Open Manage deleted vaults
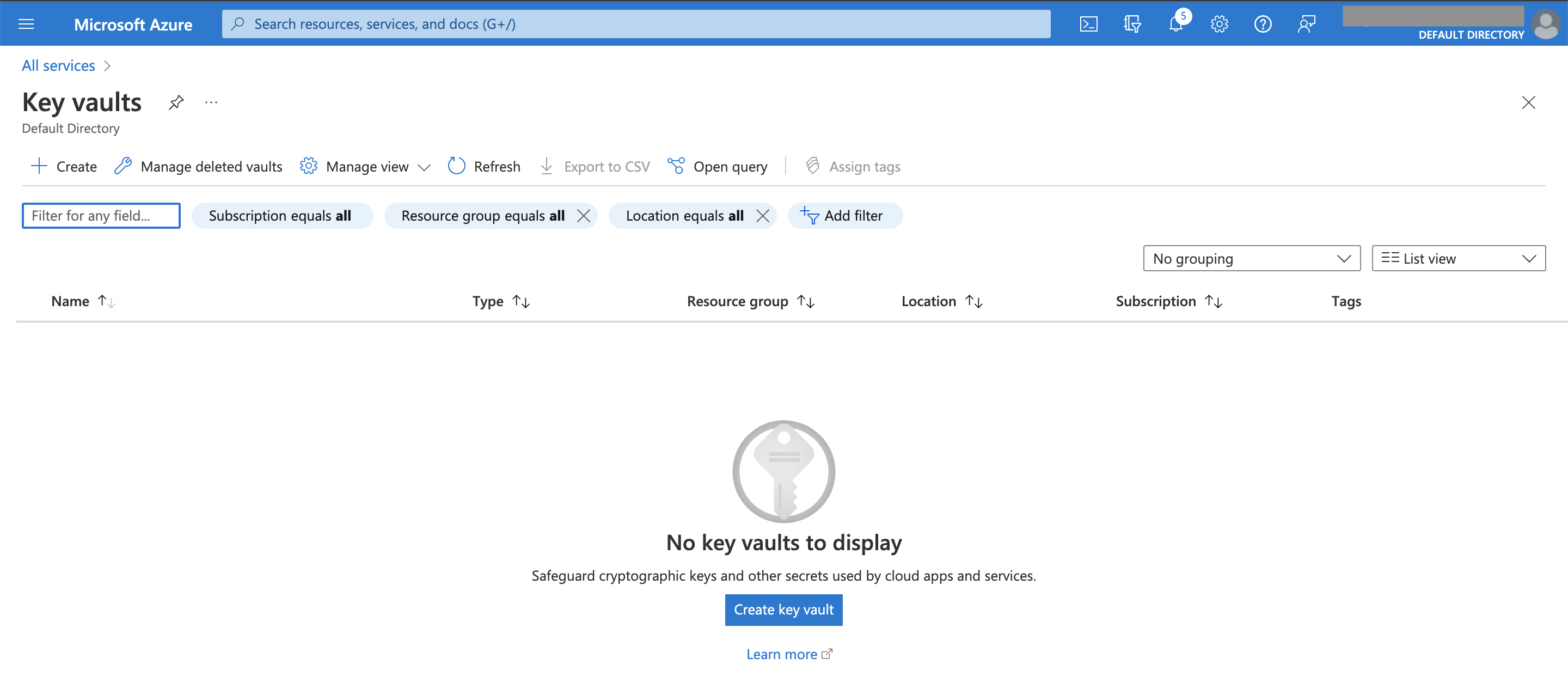The height and width of the screenshot is (682, 1568). coord(198,166)
